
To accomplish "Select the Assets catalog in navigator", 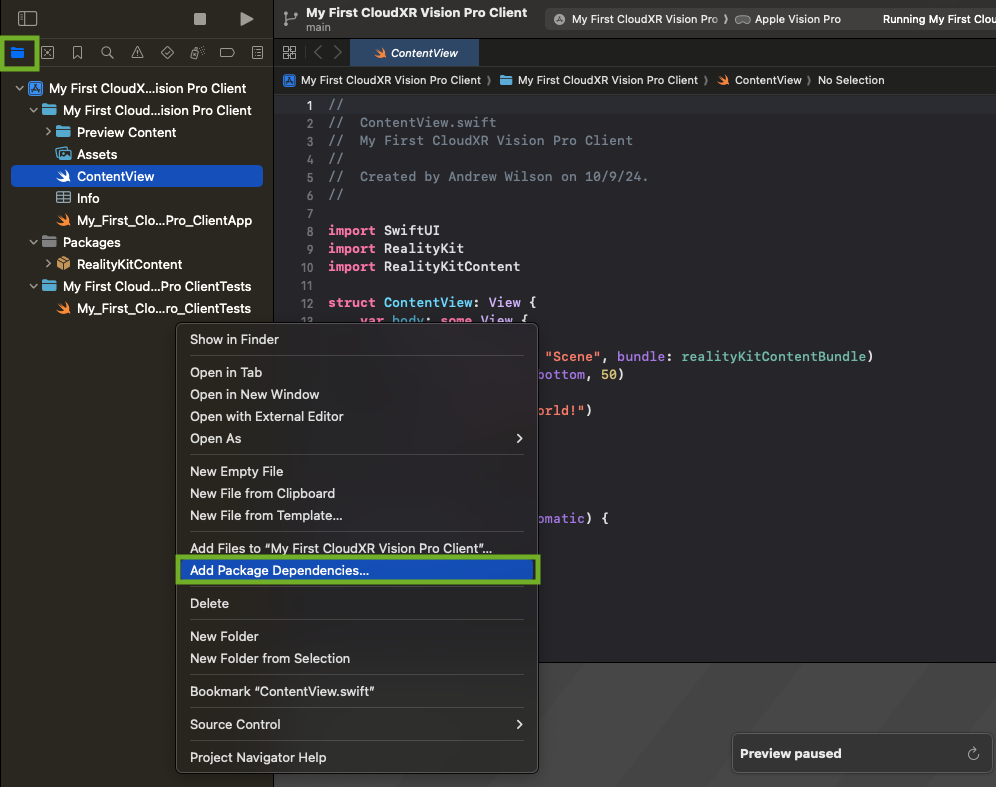I will [x=97, y=154].
